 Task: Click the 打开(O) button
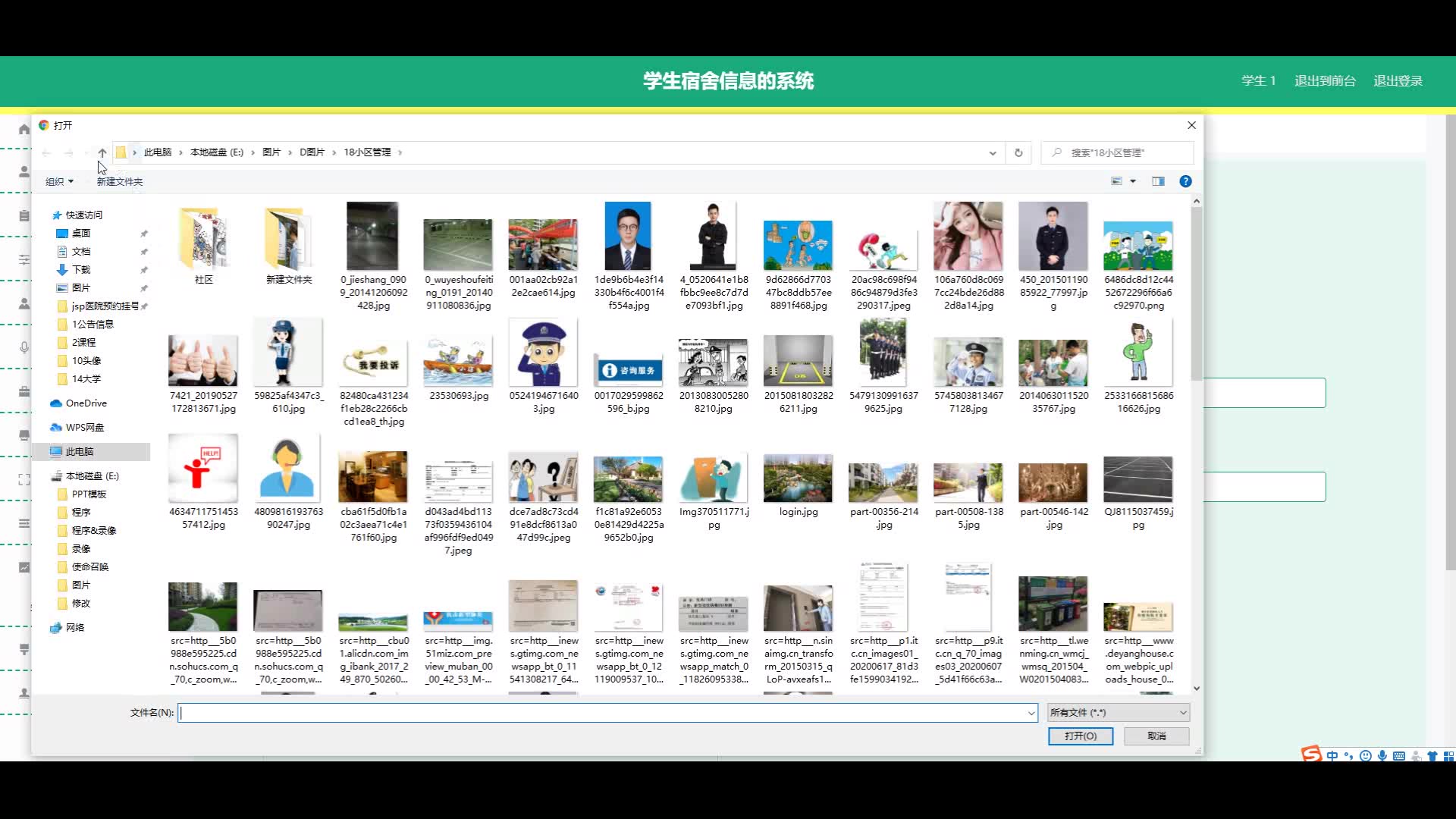(x=1080, y=736)
